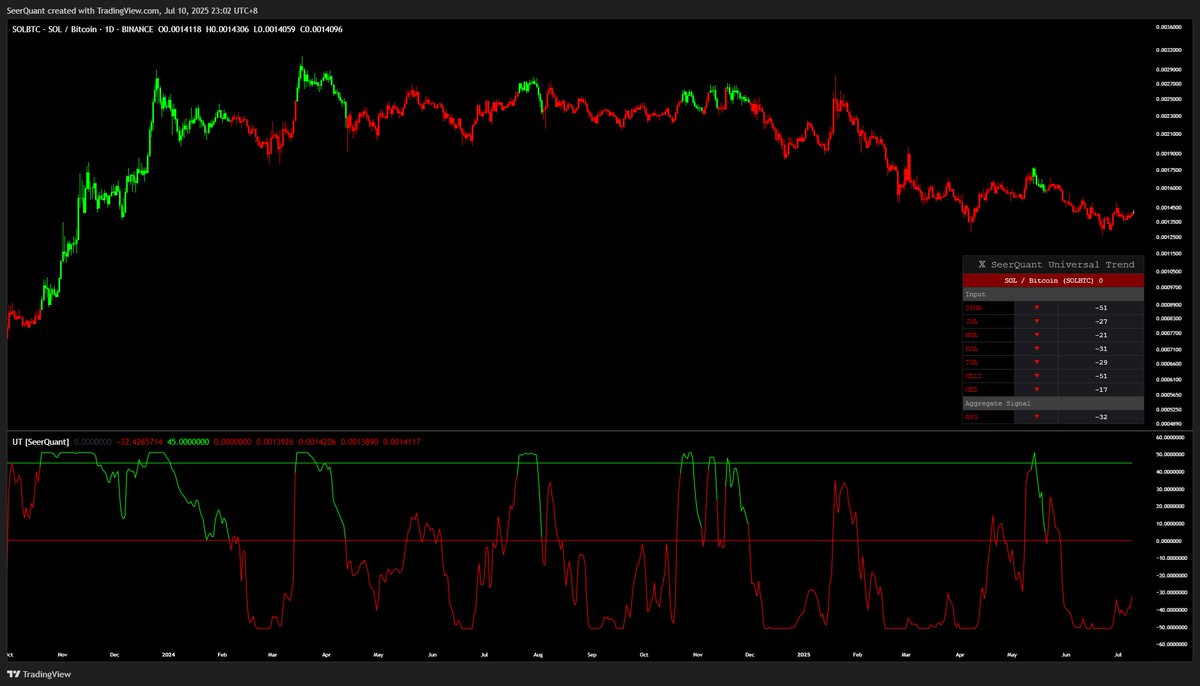Click the red down arrow in the -21 row
This screenshot has width=1200, height=686.
[1036, 335]
